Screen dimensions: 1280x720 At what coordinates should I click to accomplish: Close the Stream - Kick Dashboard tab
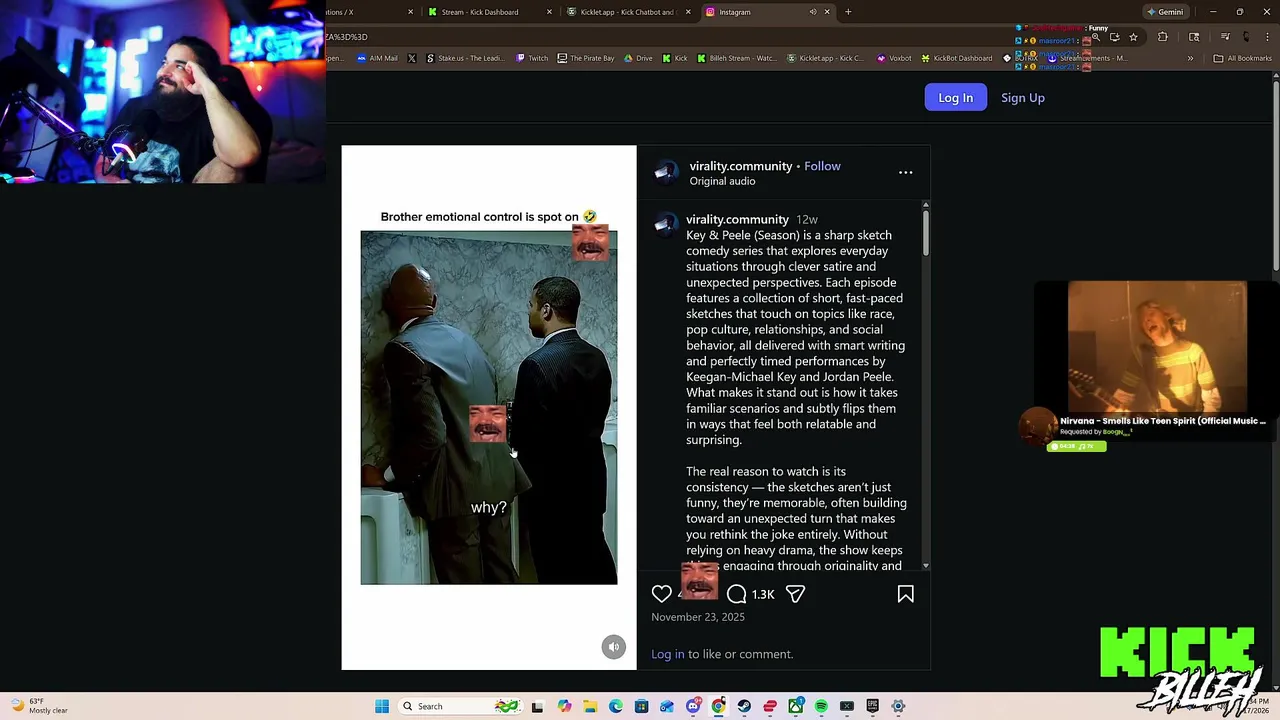click(549, 12)
